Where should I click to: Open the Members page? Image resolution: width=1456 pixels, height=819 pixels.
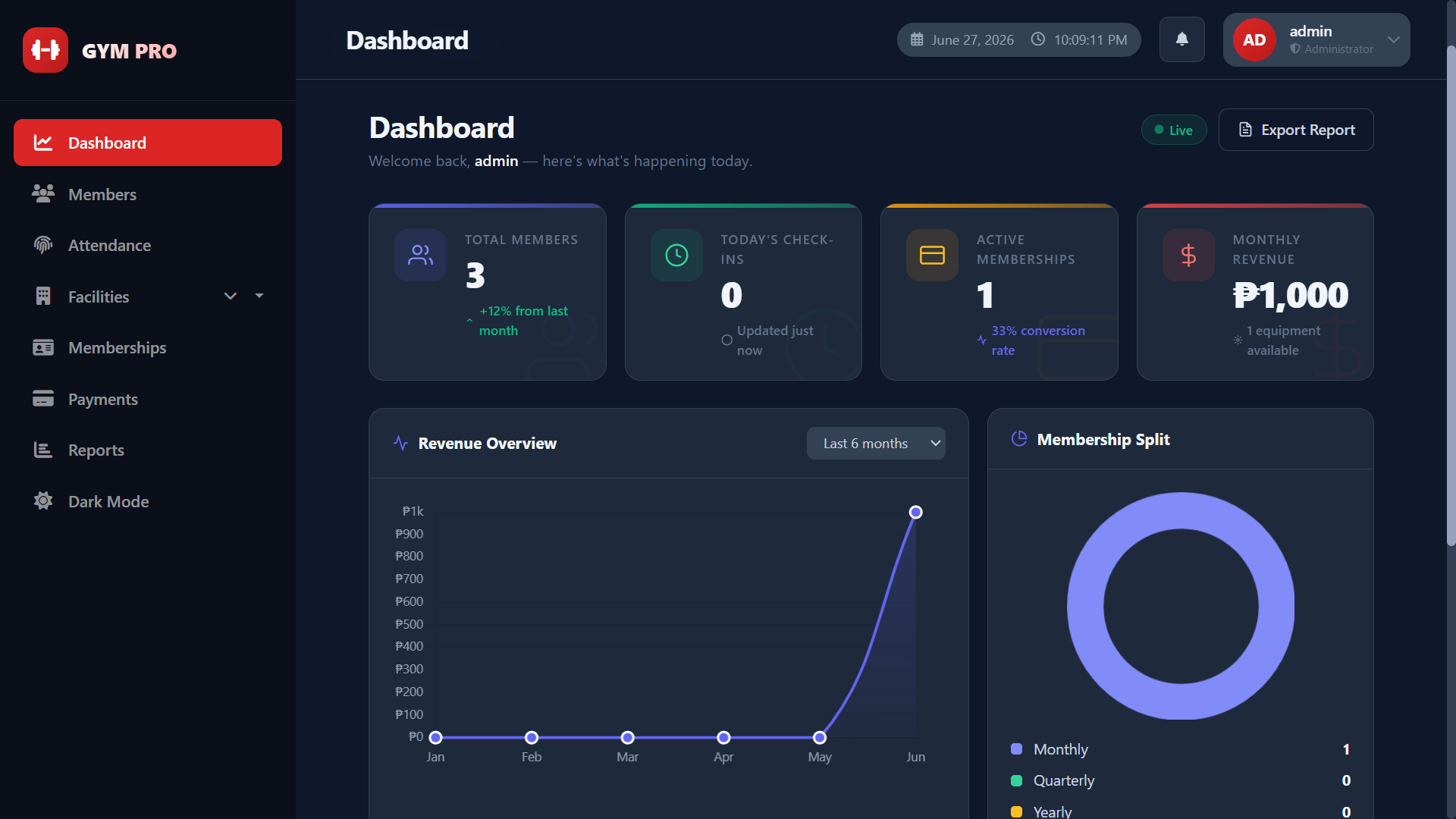coord(148,194)
